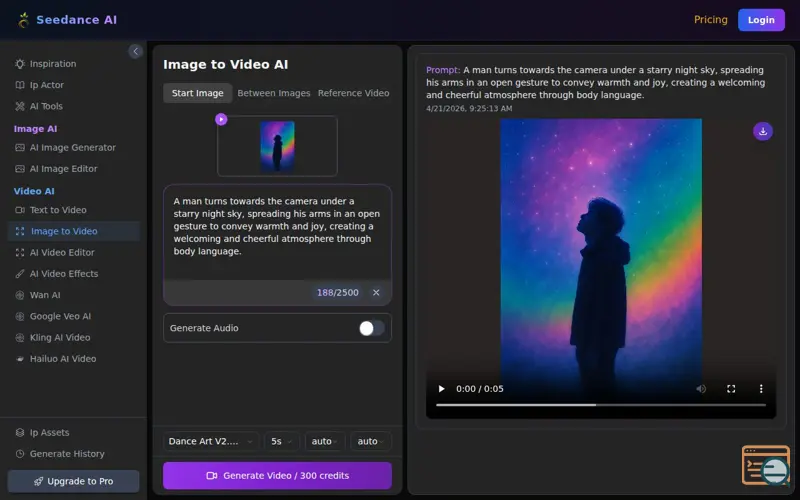This screenshot has width=800, height=500.
Task: Click the Video AI section heading
Action: pos(34,191)
